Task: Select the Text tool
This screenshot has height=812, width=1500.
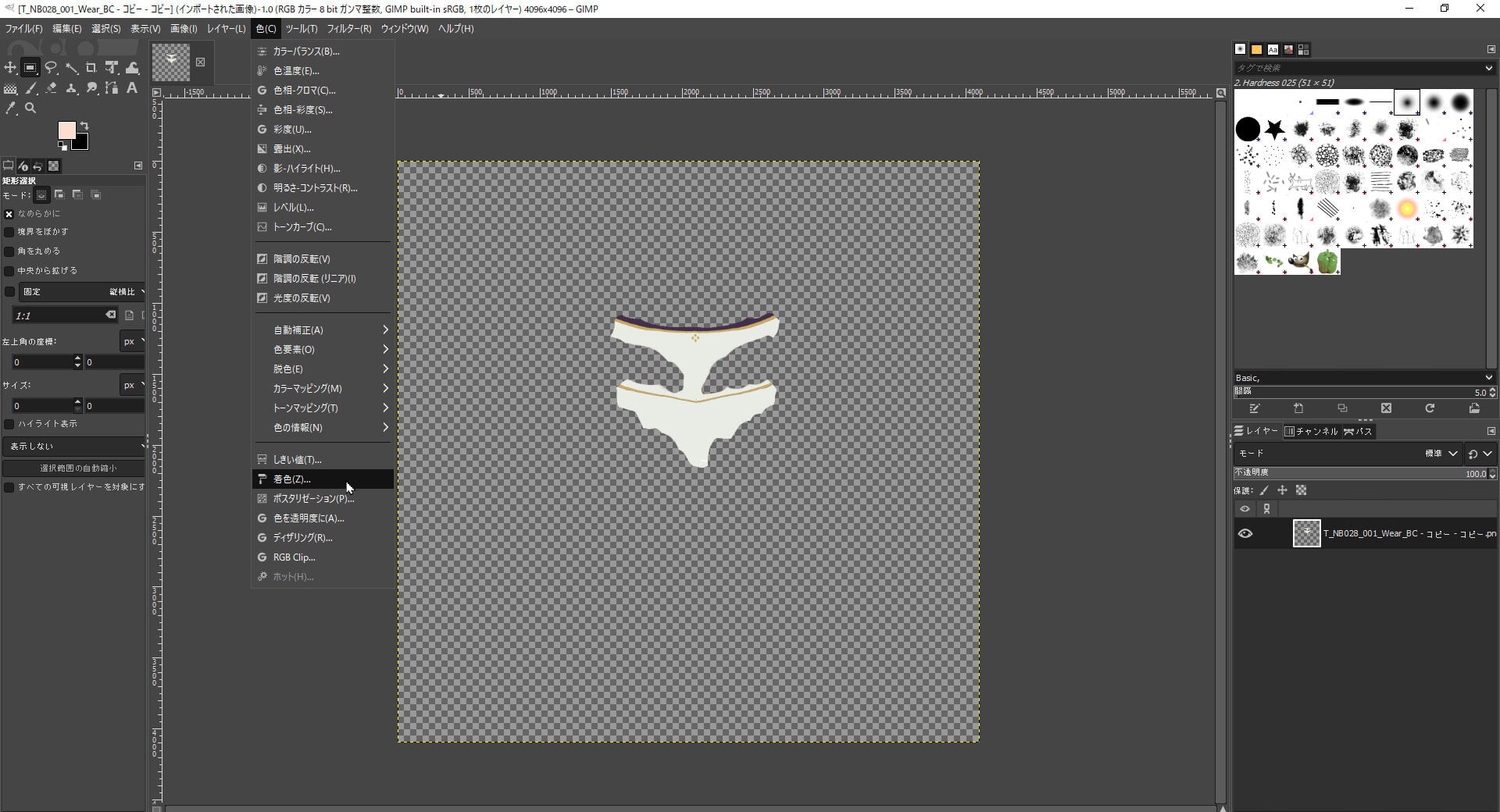Action: 132,88
